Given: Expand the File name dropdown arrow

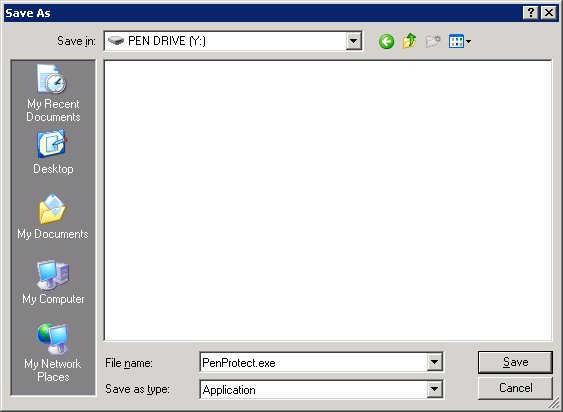Looking at the screenshot, I should pos(434,362).
